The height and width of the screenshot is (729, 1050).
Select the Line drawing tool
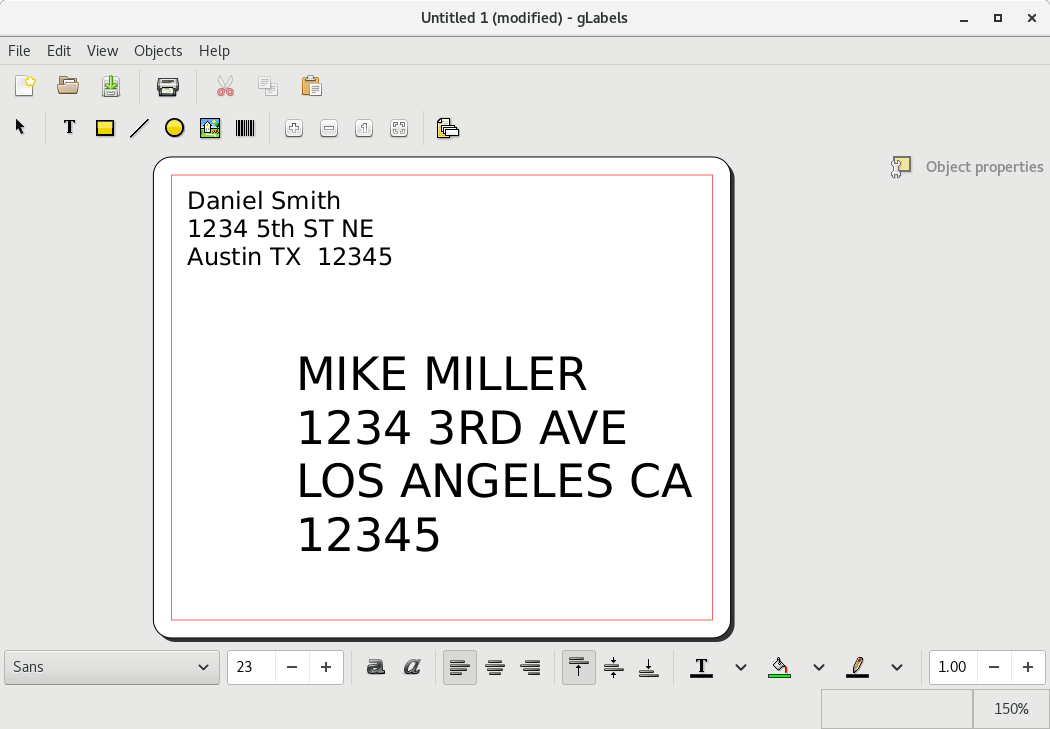(139, 128)
